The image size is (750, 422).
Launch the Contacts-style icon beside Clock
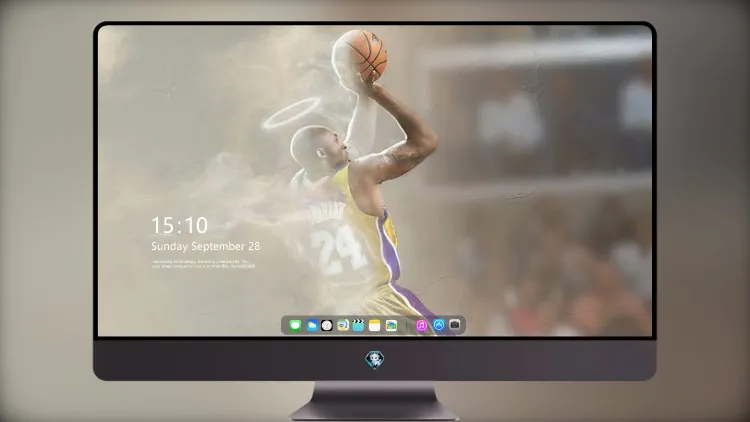pyautogui.click(x=343, y=325)
